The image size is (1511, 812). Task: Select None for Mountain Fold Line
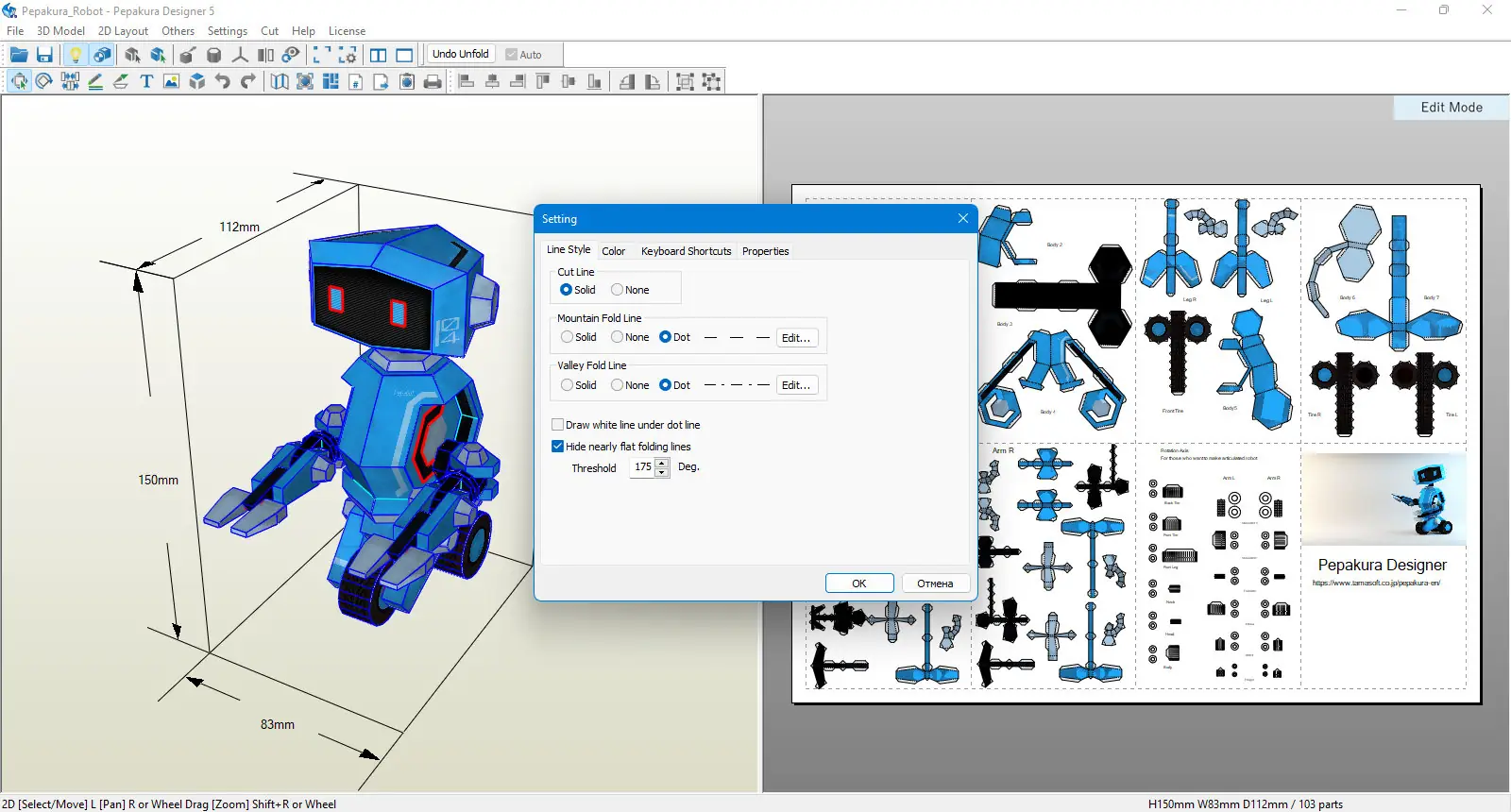tap(630, 337)
